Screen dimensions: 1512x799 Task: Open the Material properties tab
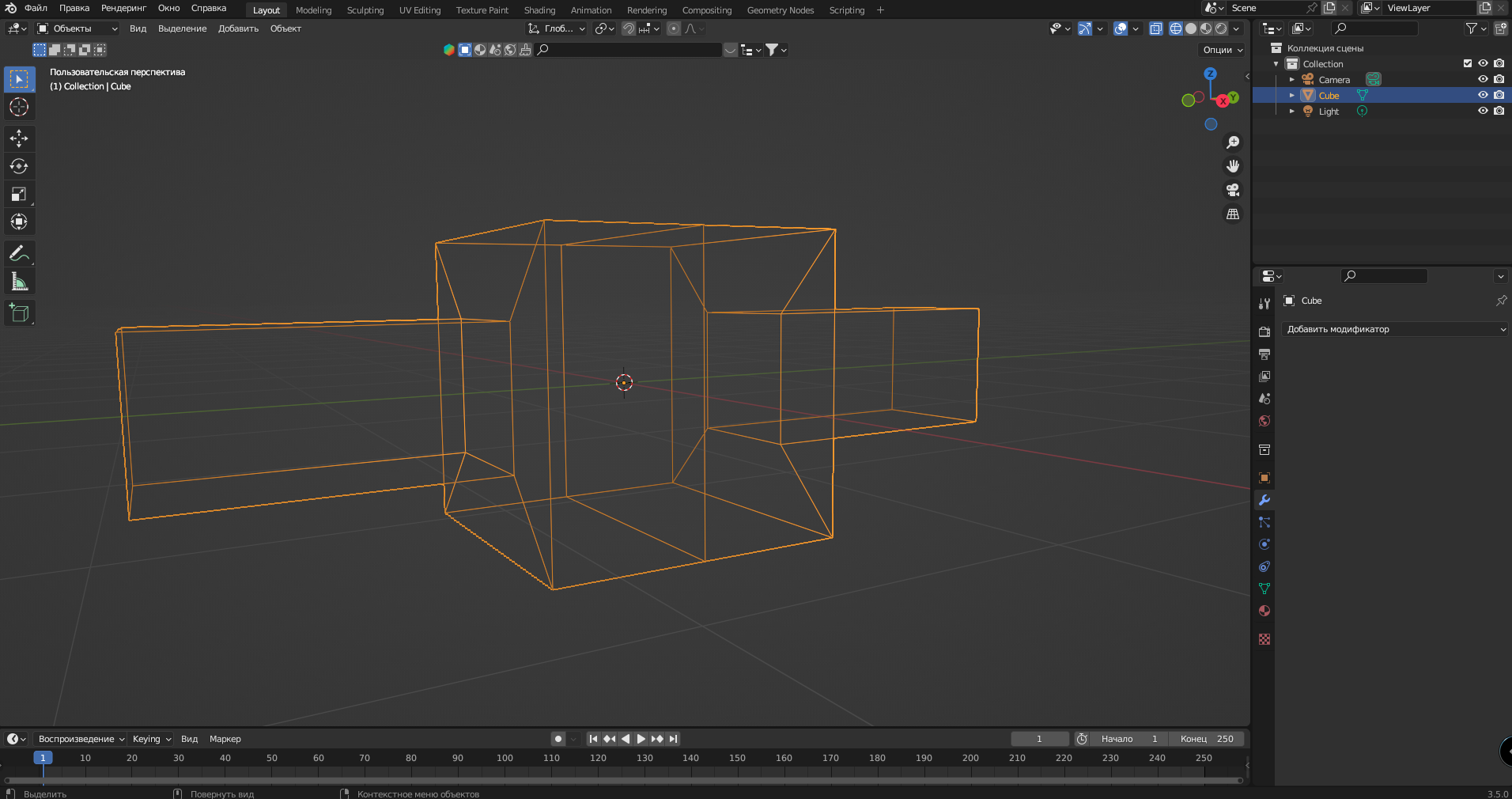click(x=1264, y=611)
